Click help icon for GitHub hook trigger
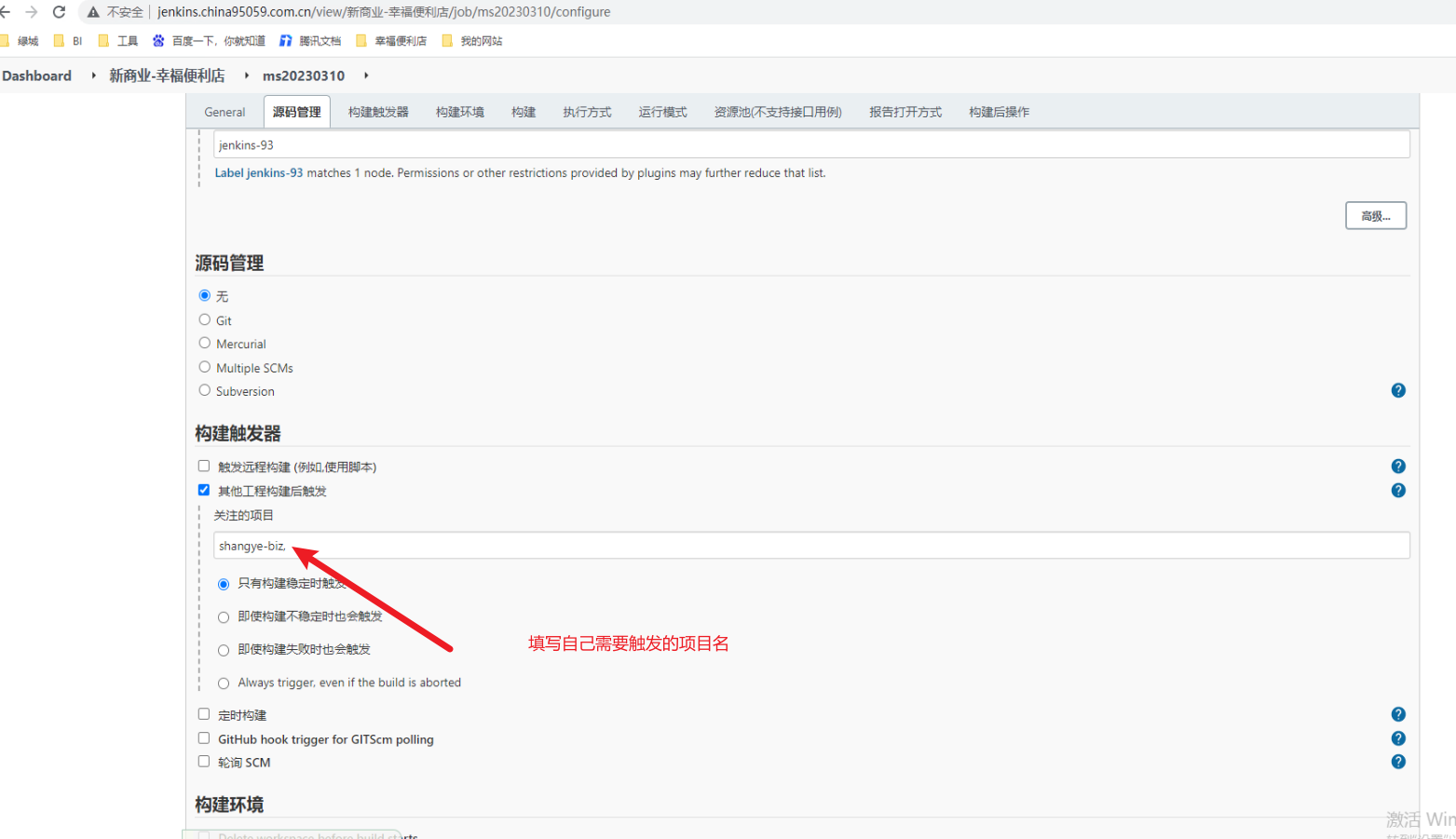Viewport: 1456px width, 839px height. click(1398, 738)
